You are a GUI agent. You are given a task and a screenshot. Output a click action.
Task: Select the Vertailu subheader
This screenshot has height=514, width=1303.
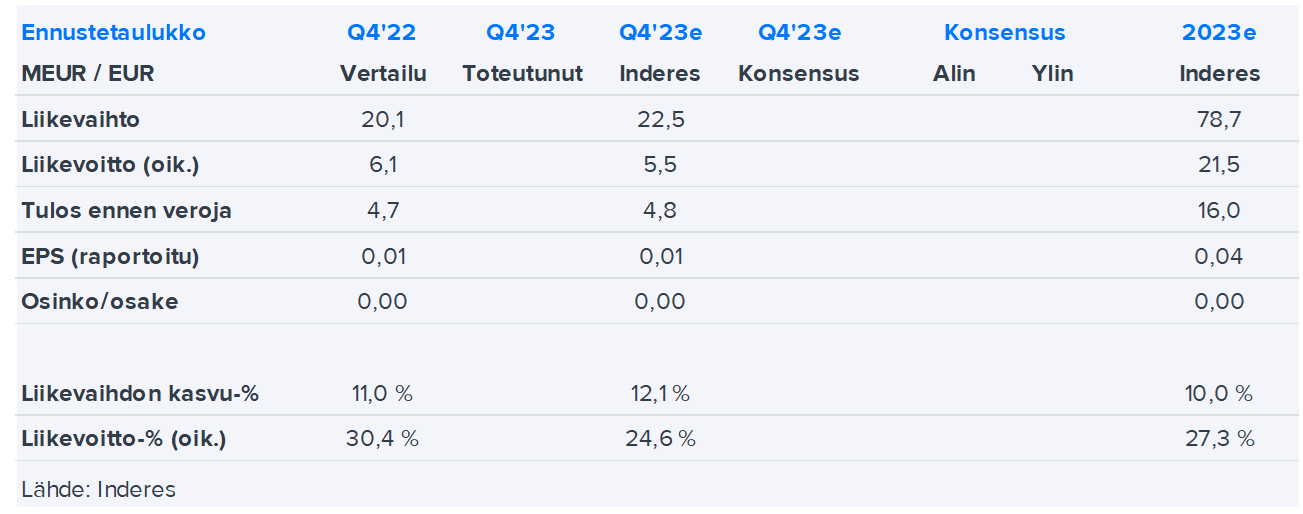point(382,73)
